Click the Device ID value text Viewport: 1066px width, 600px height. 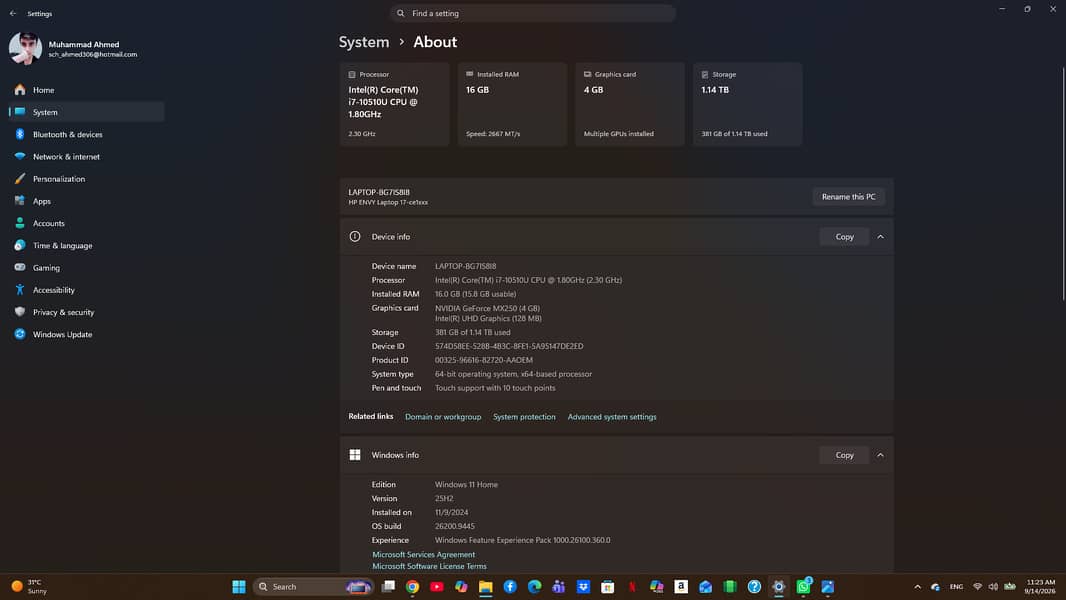click(509, 346)
